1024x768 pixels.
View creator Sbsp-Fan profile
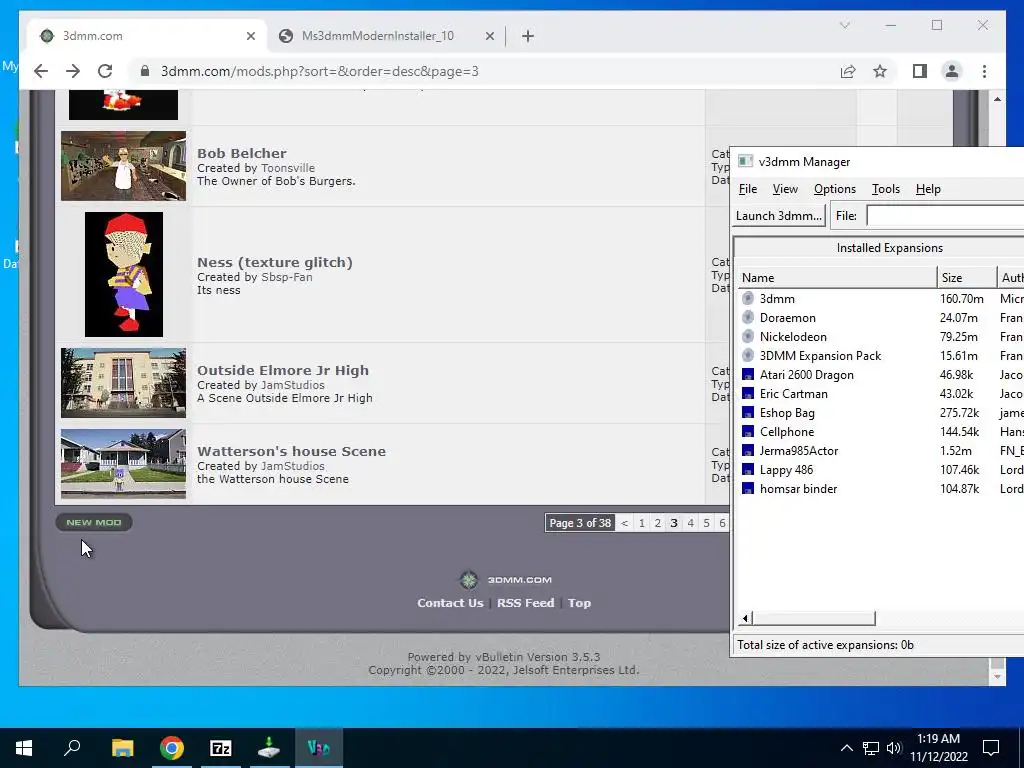pyautogui.click(x=287, y=277)
